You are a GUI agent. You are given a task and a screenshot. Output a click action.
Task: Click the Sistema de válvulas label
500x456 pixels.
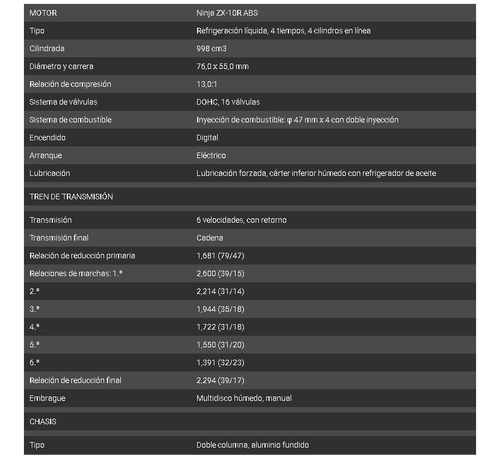click(63, 102)
